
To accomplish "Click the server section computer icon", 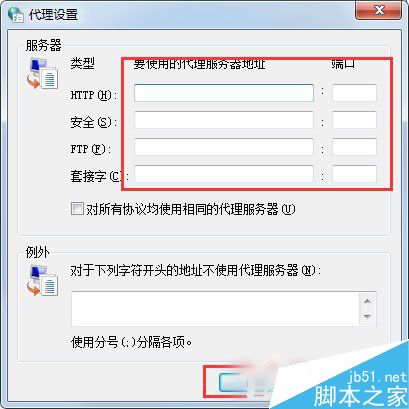I will click(x=43, y=74).
